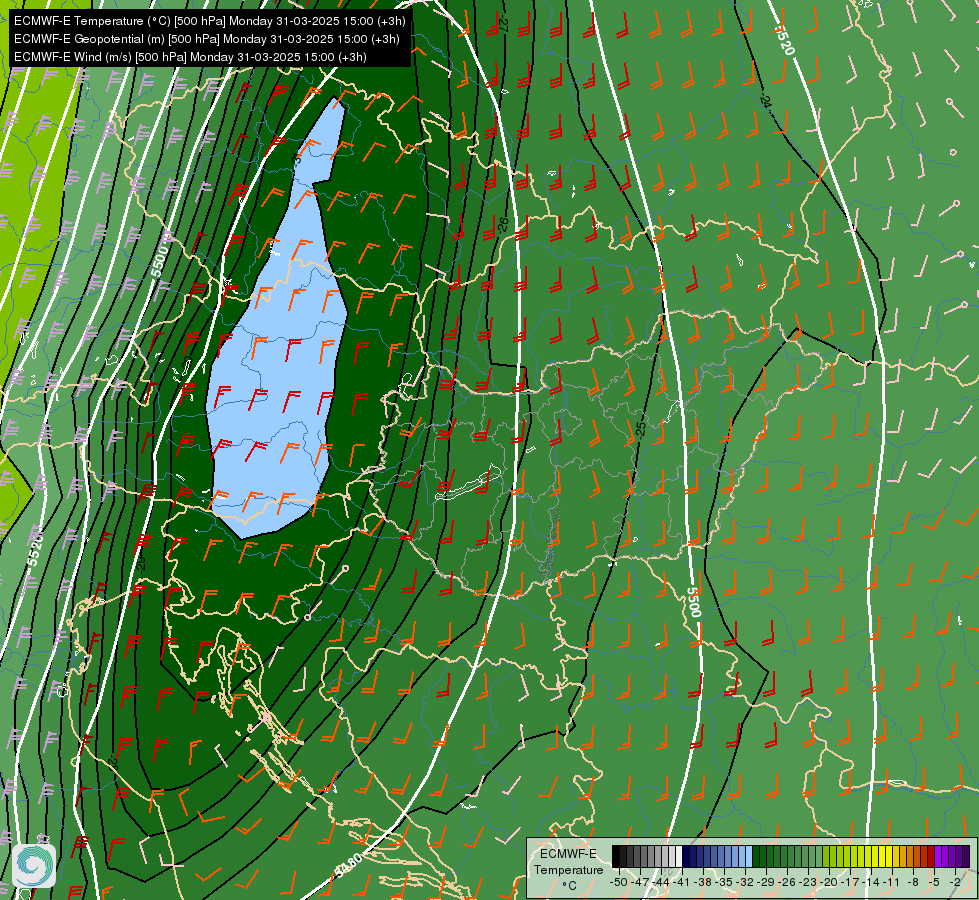Click the '-35' legend tick label
The width and height of the screenshot is (979, 900).
pos(724,882)
